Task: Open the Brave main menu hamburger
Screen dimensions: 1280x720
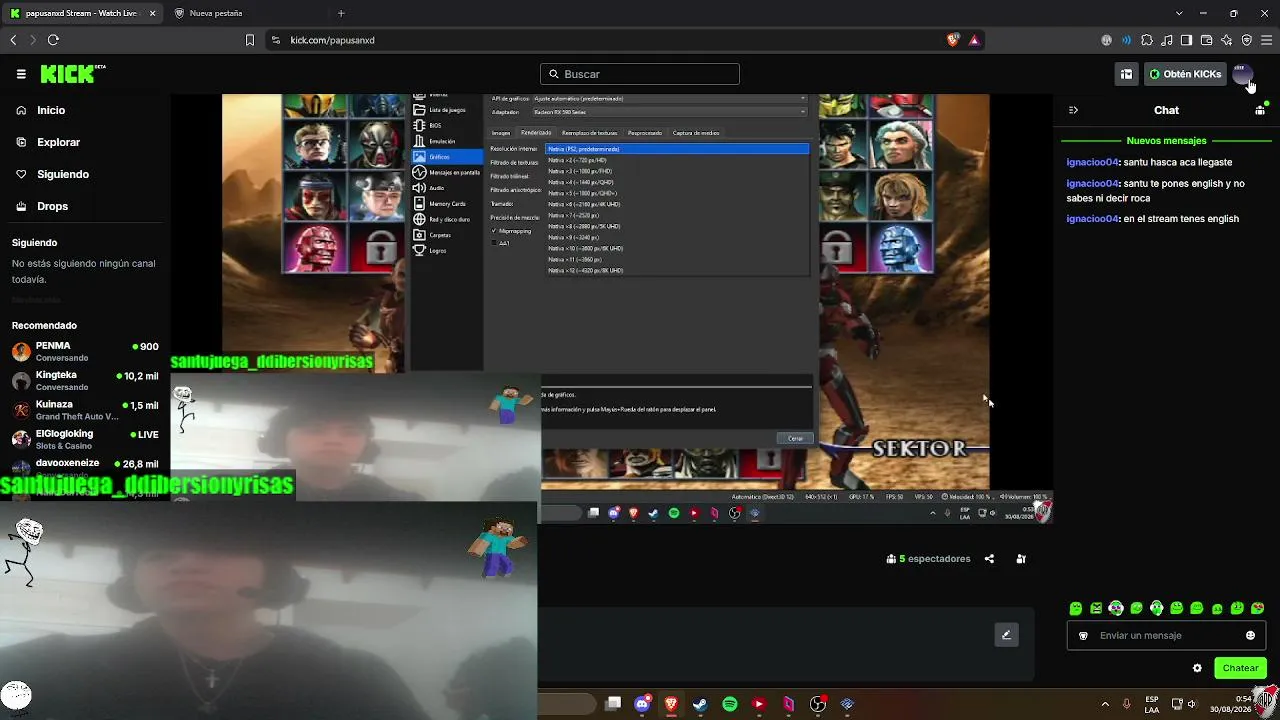Action: (x=1266, y=40)
